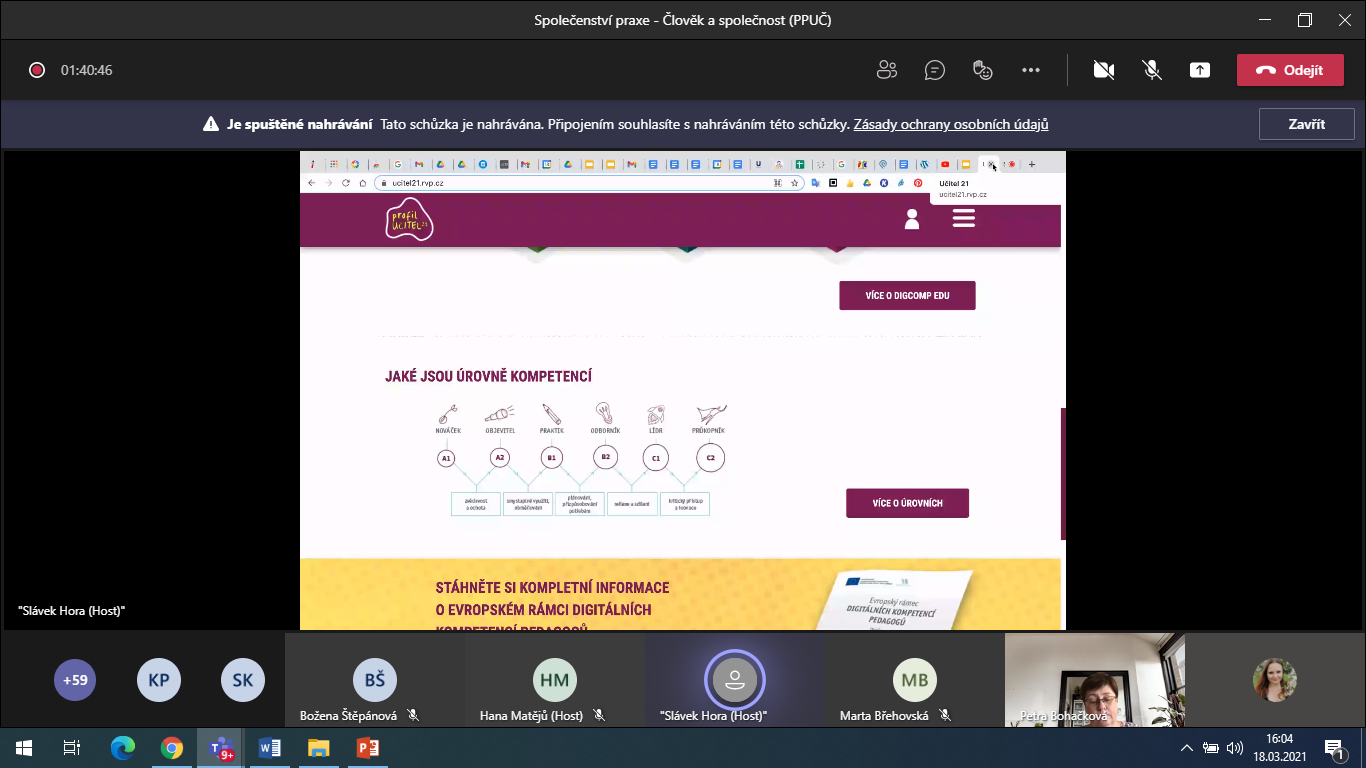This screenshot has height=768, width=1366.
Task: Open the system volume control
Action: [1234, 748]
